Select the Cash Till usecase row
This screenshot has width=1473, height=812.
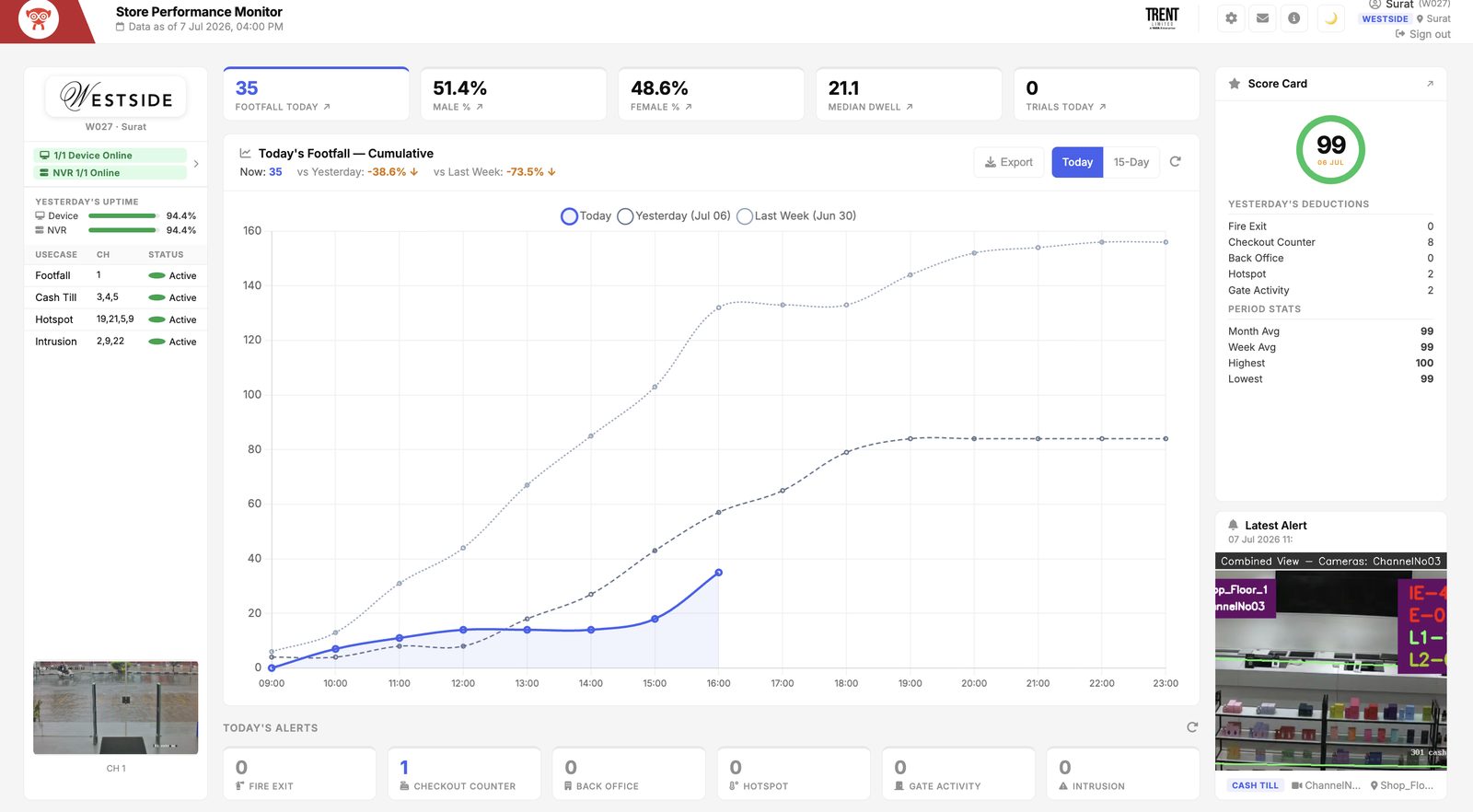[116, 297]
